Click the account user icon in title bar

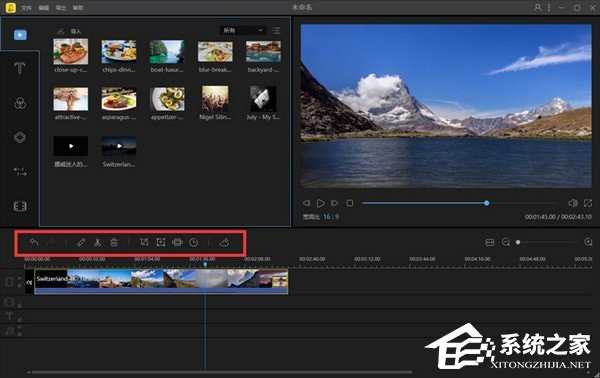[x=538, y=7]
